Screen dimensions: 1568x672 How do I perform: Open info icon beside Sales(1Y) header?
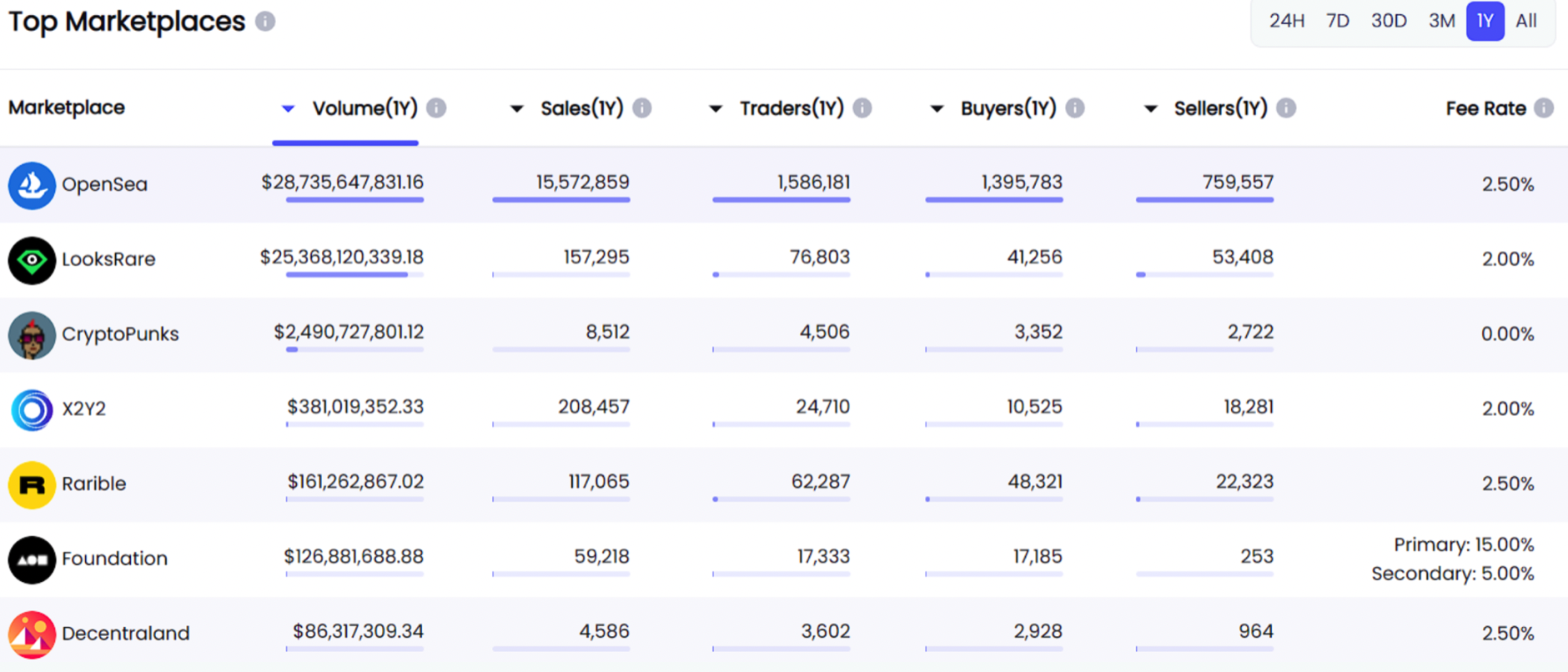click(x=641, y=108)
